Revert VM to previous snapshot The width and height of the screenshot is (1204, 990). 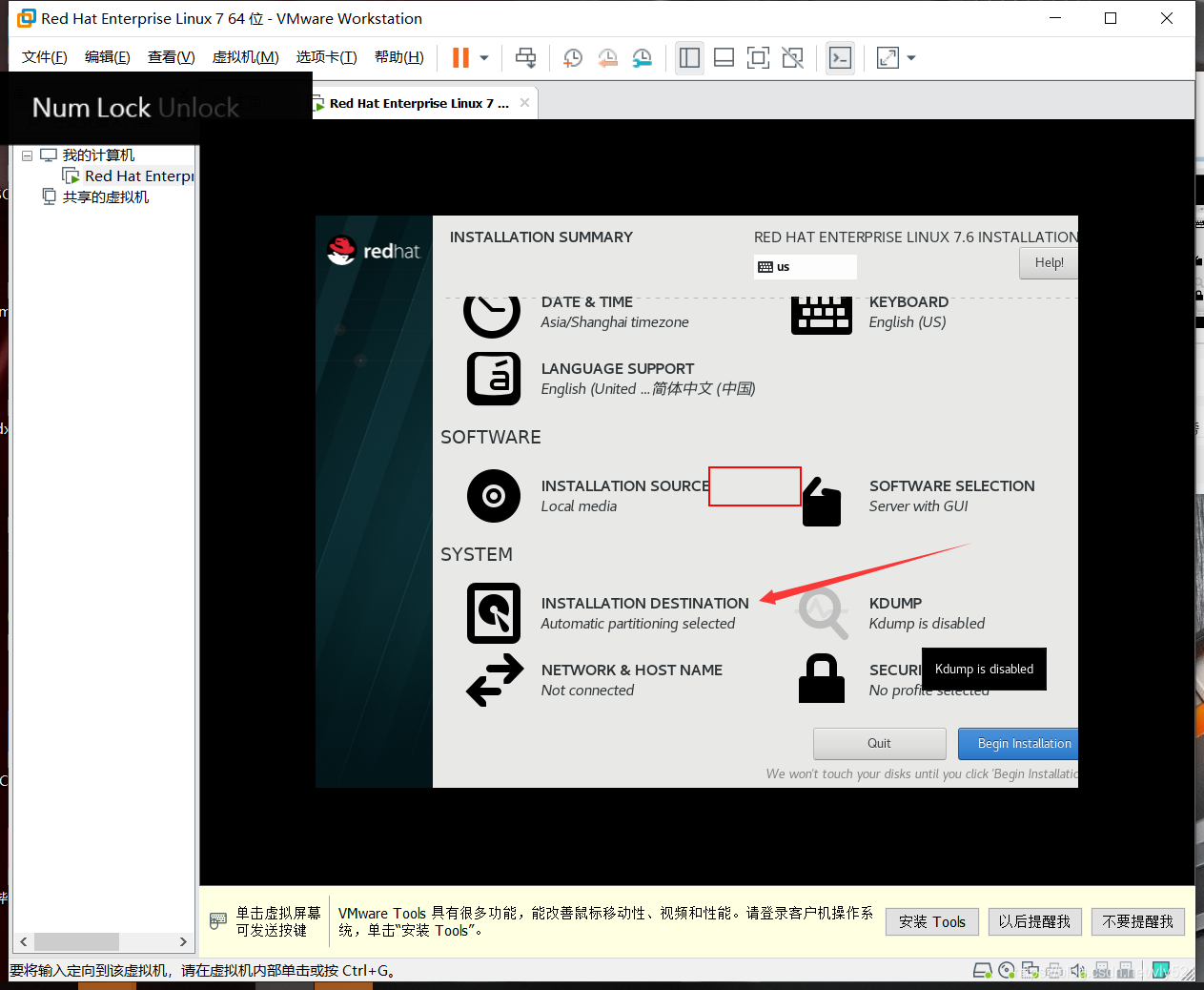pos(607,58)
